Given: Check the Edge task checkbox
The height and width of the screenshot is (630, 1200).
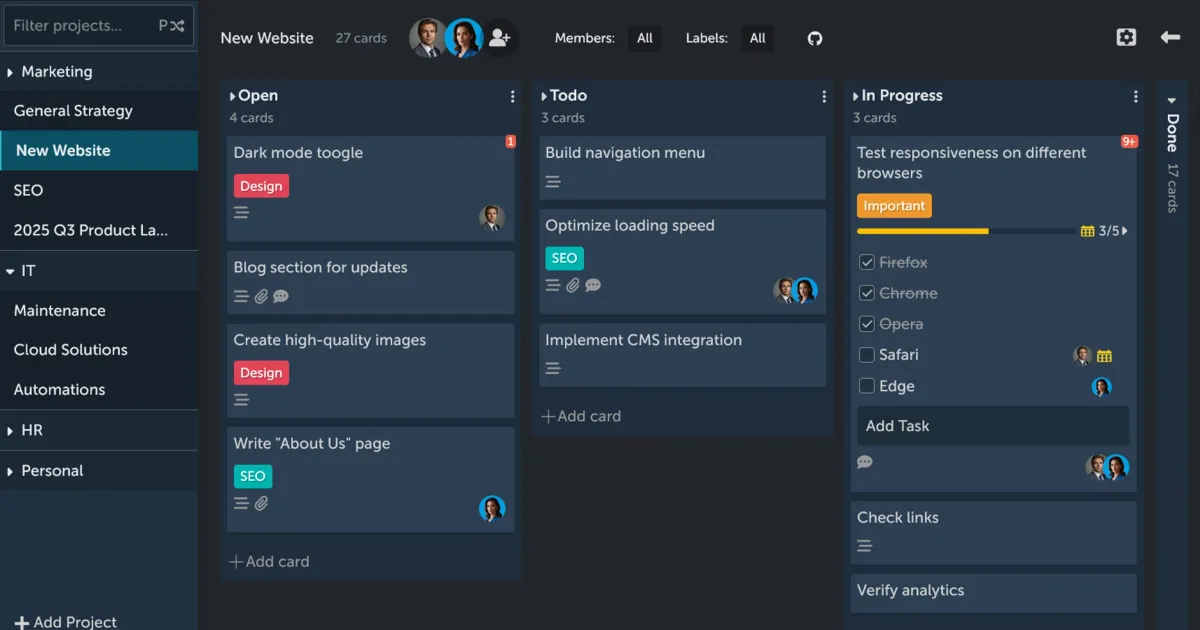Looking at the screenshot, I should pos(867,386).
